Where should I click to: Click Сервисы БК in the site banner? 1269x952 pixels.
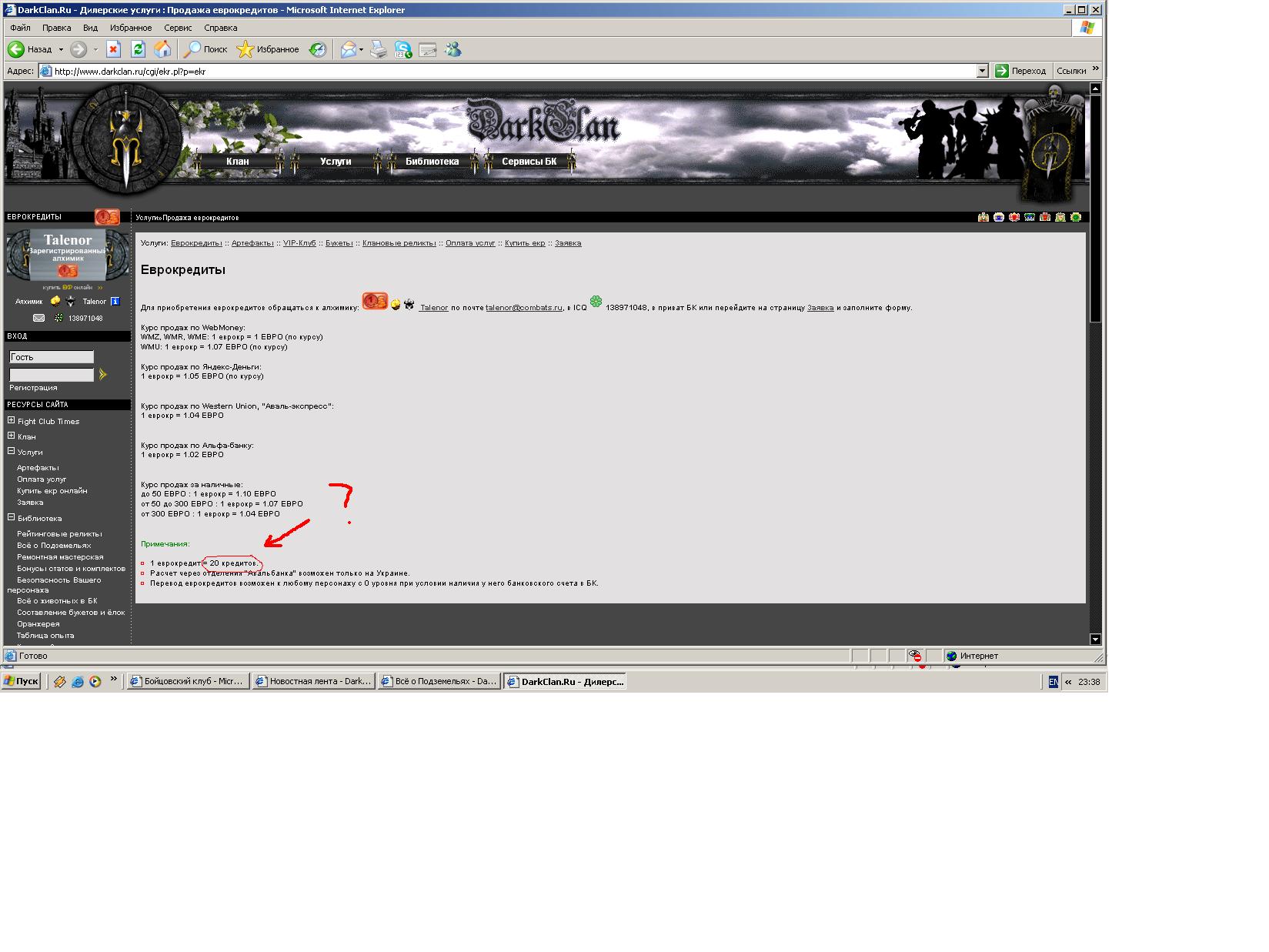529,162
